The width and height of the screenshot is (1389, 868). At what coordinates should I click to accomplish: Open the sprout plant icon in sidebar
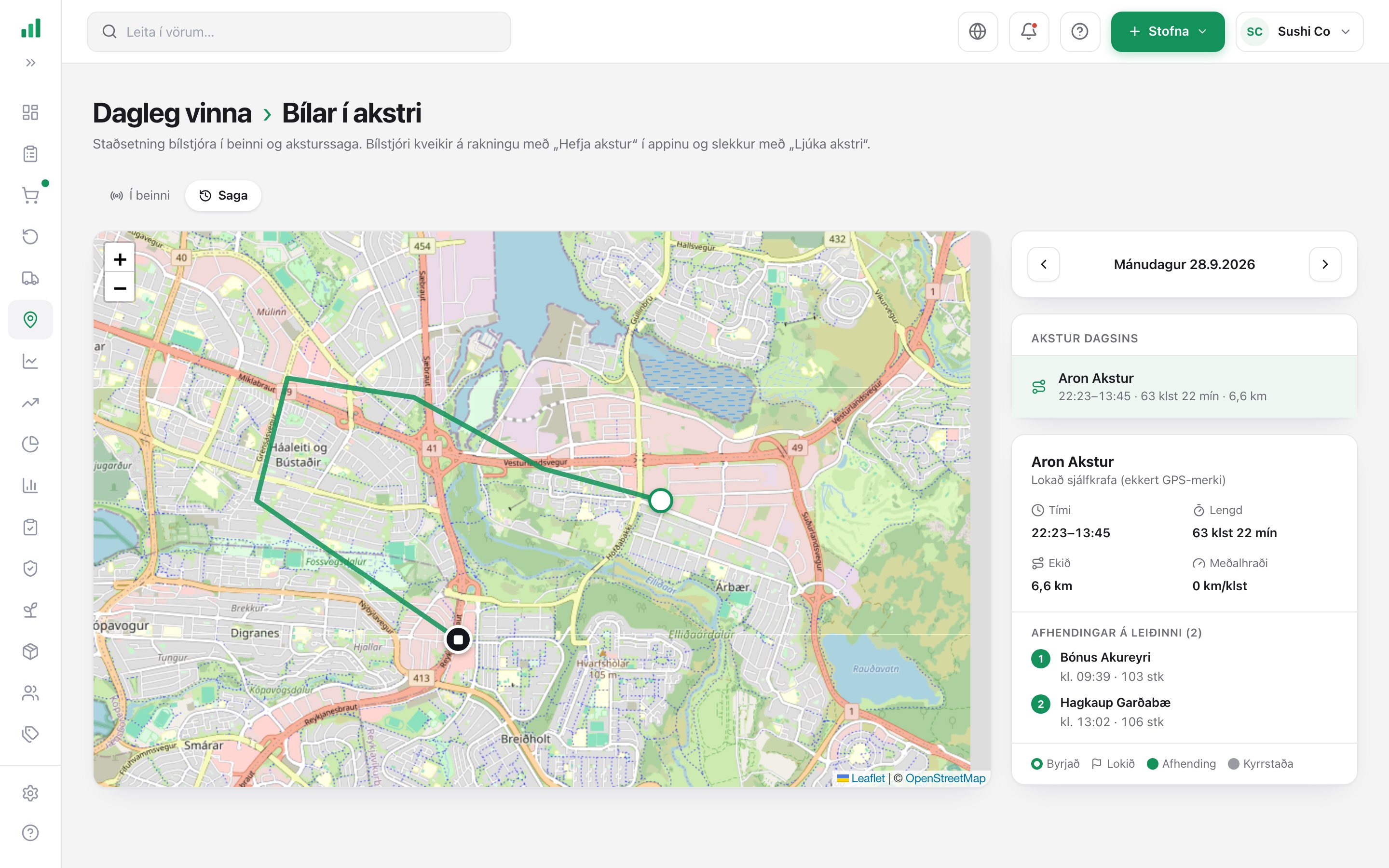(30, 610)
